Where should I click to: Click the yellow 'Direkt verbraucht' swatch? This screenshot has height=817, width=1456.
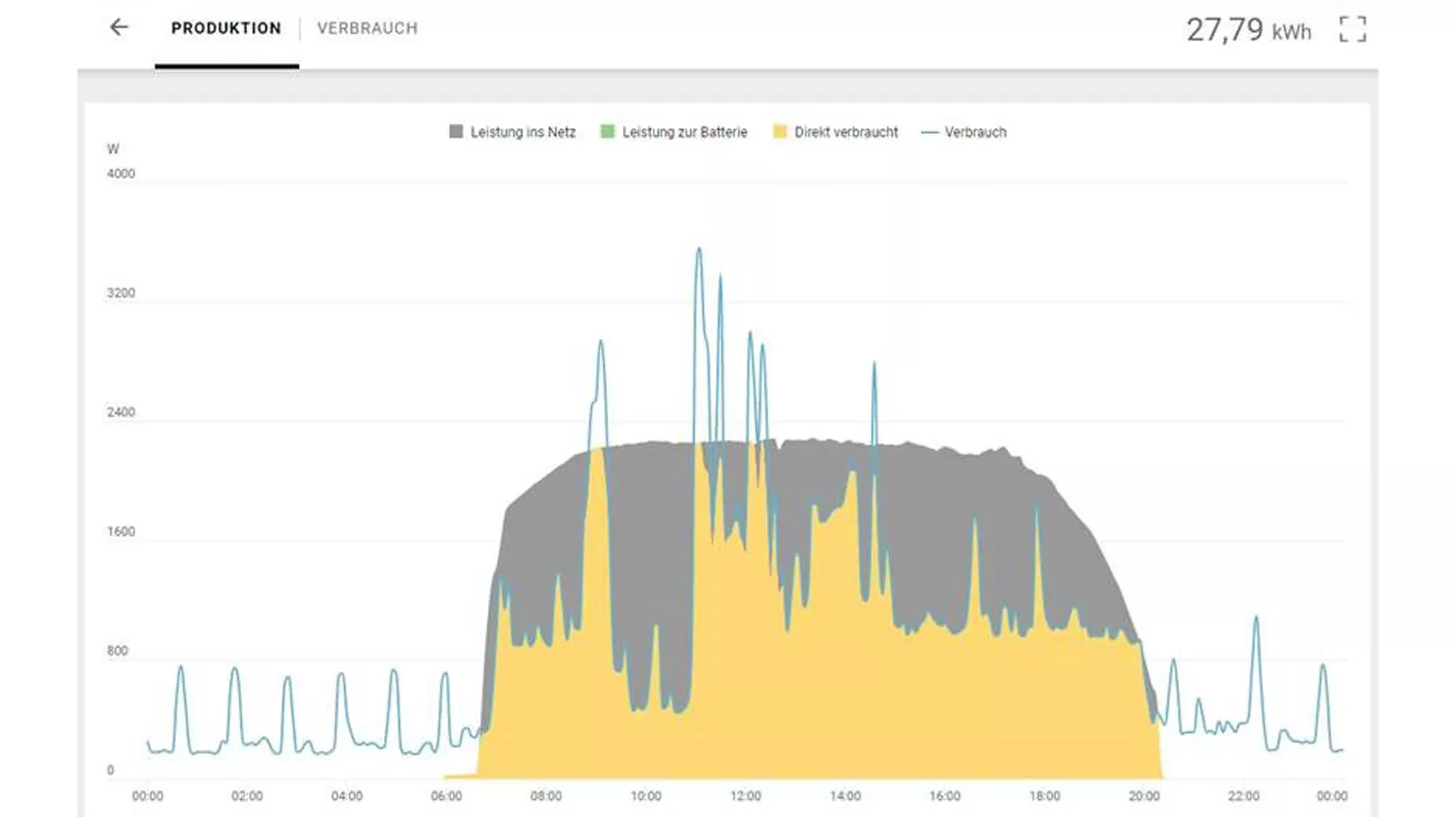click(x=779, y=132)
